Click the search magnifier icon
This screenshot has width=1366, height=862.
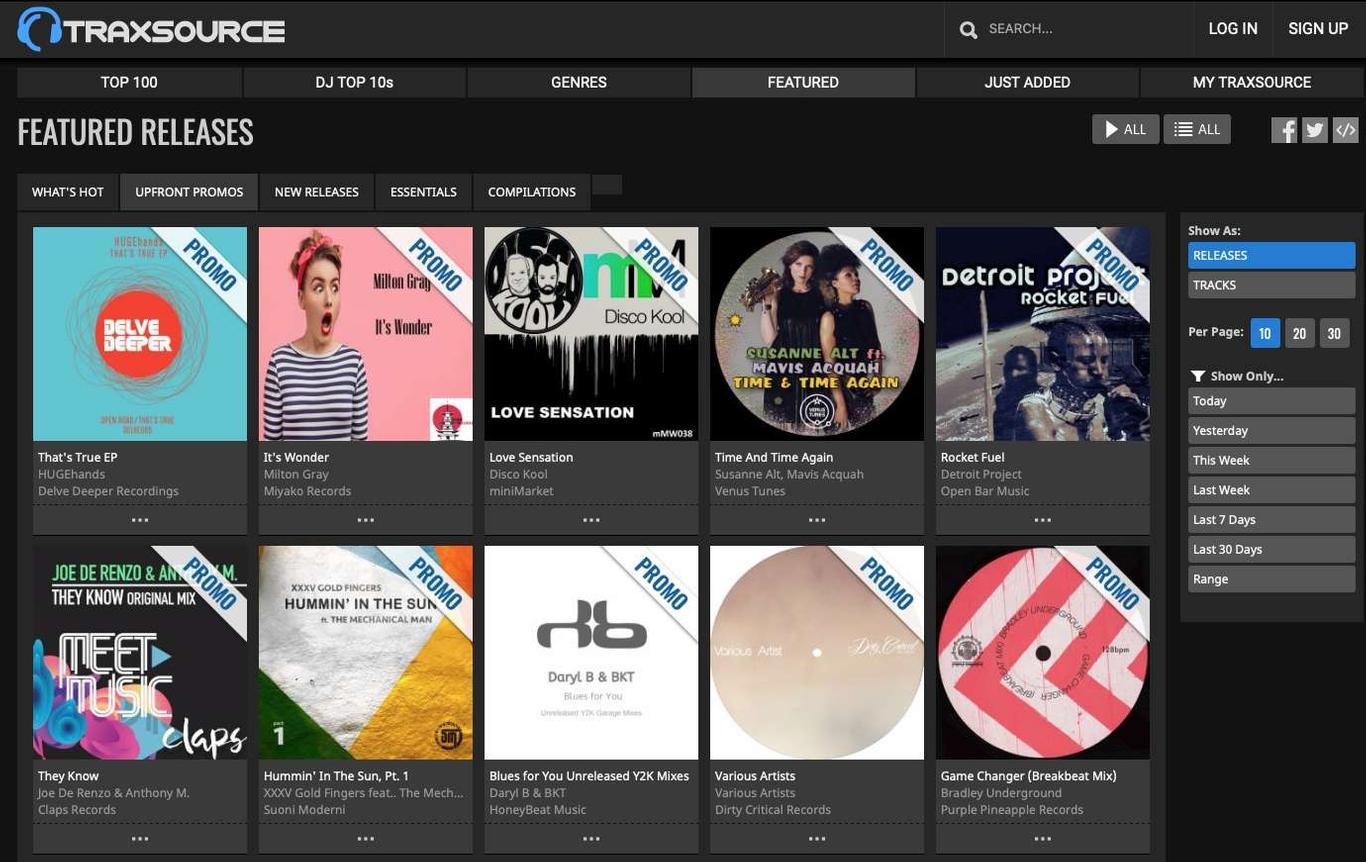(968, 29)
